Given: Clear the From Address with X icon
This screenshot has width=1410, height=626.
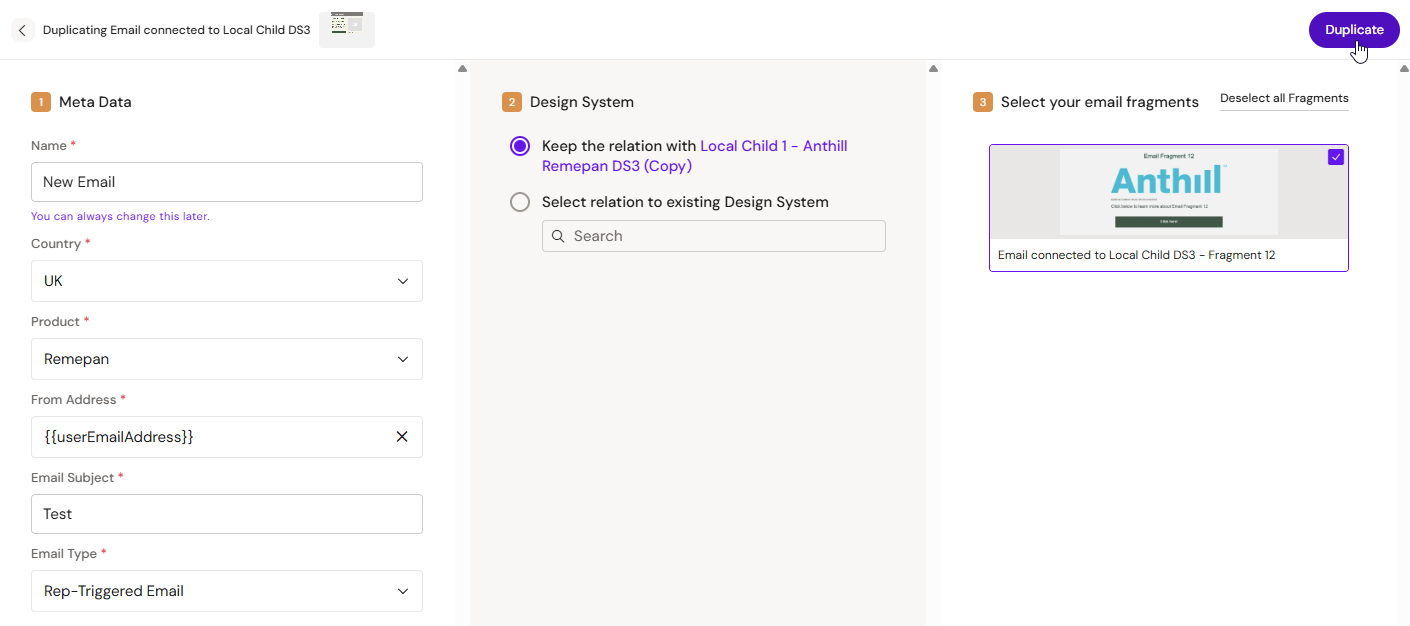Looking at the screenshot, I should click(x=402, y=437).
